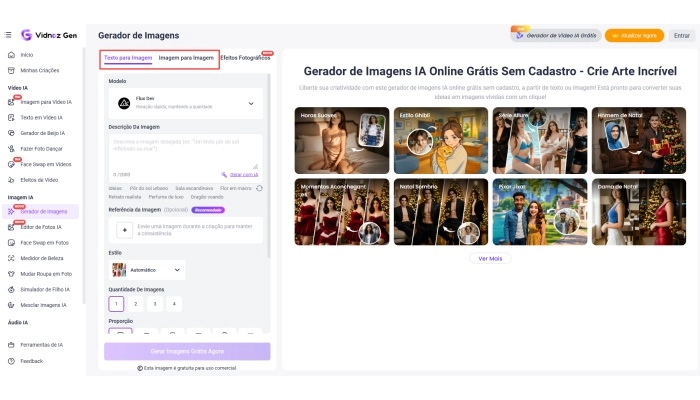Open the Dama de Natal thumbnail
Screen dimensions: 700x400
639,212
